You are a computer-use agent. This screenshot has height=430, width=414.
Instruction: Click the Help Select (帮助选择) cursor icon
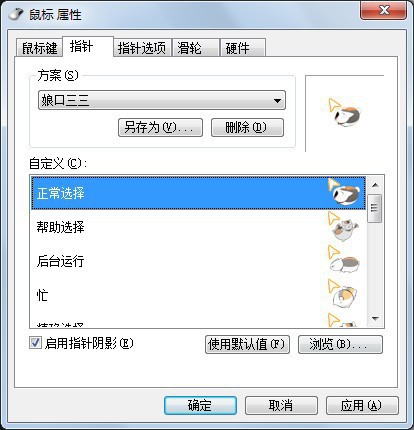344,226
